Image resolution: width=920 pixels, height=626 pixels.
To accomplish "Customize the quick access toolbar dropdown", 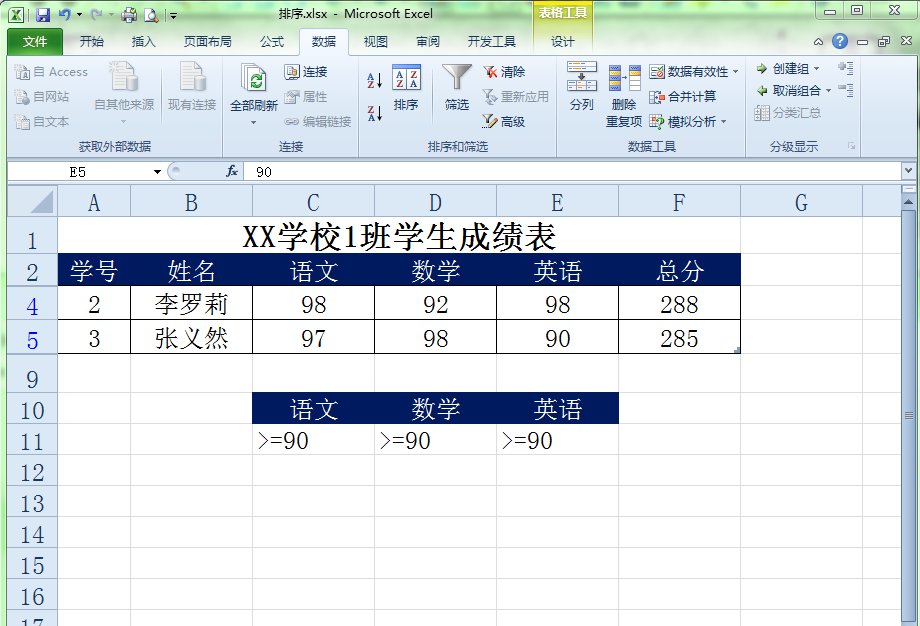I will [x=173, y=16].
